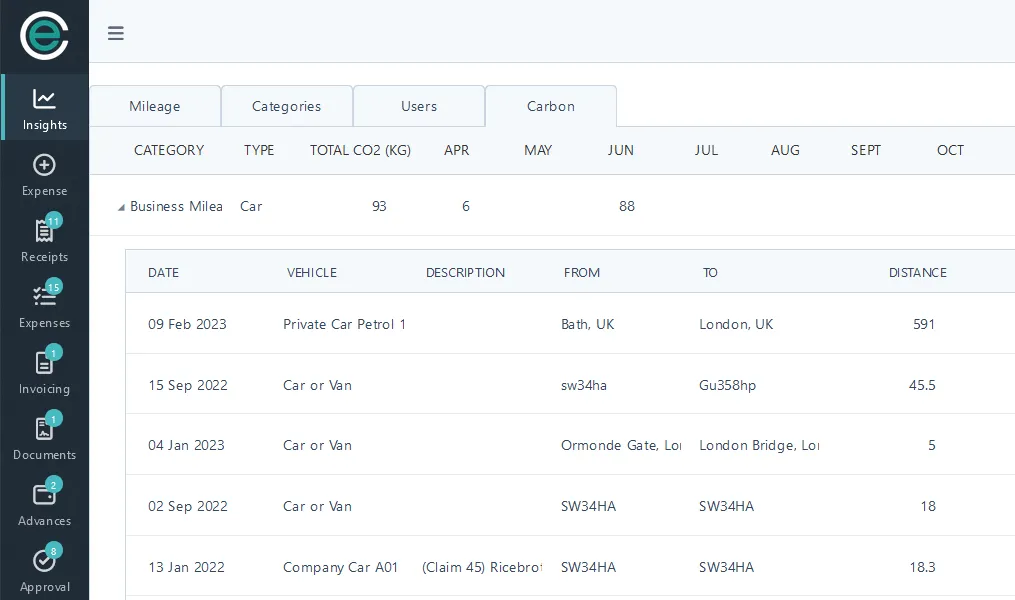The image size is (1015, 600).
Task: Click the JUN column header
Action: tap(621, 150)
